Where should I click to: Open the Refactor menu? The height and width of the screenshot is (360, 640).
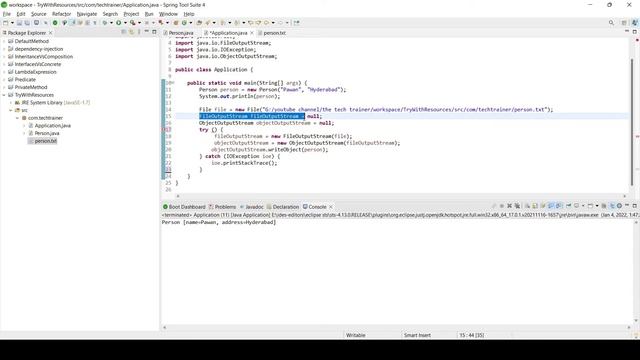tap(62, 14)
